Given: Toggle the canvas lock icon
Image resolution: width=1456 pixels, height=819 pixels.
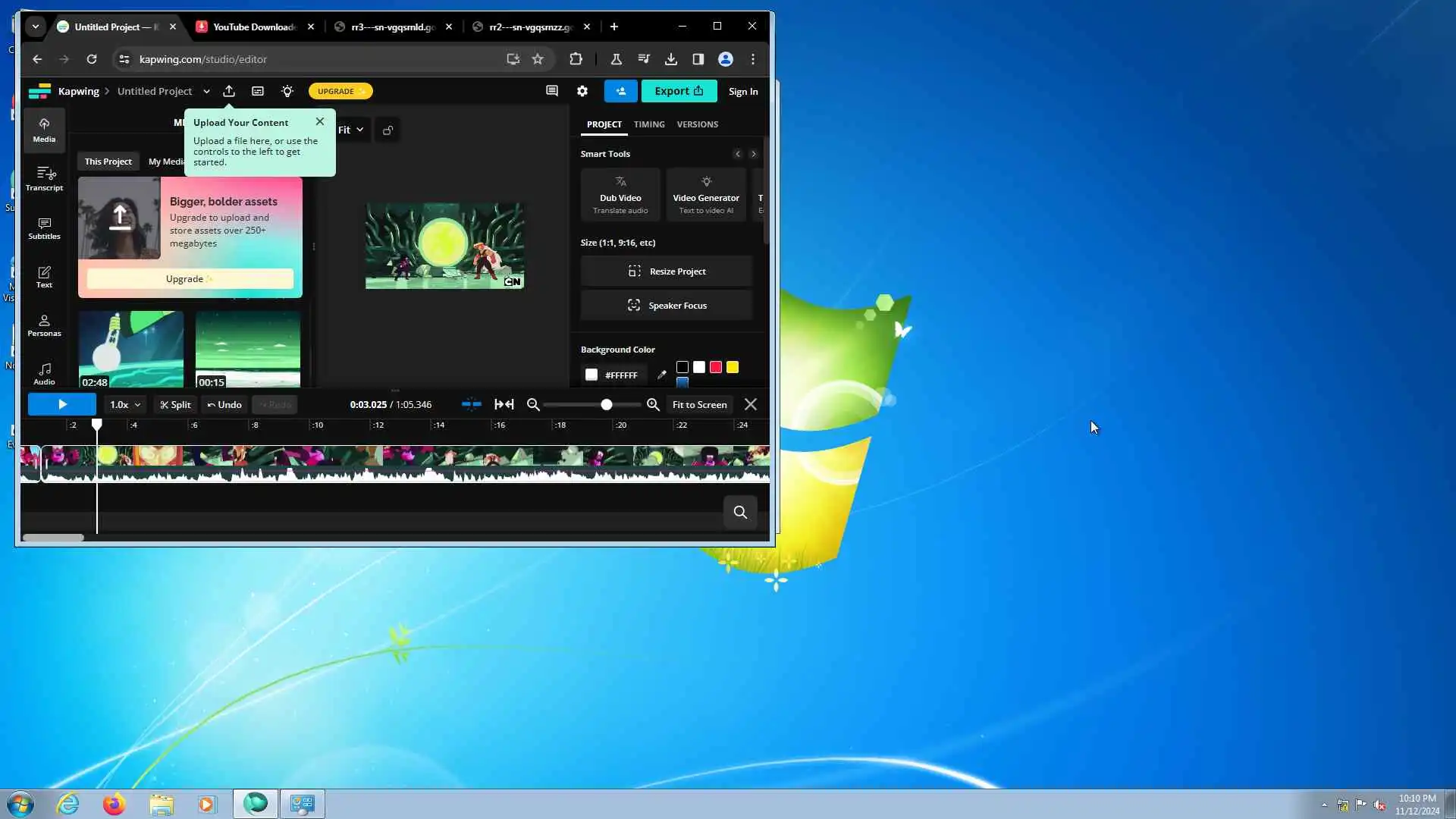Looking at the screenshot, I should (x=388, y=130).
